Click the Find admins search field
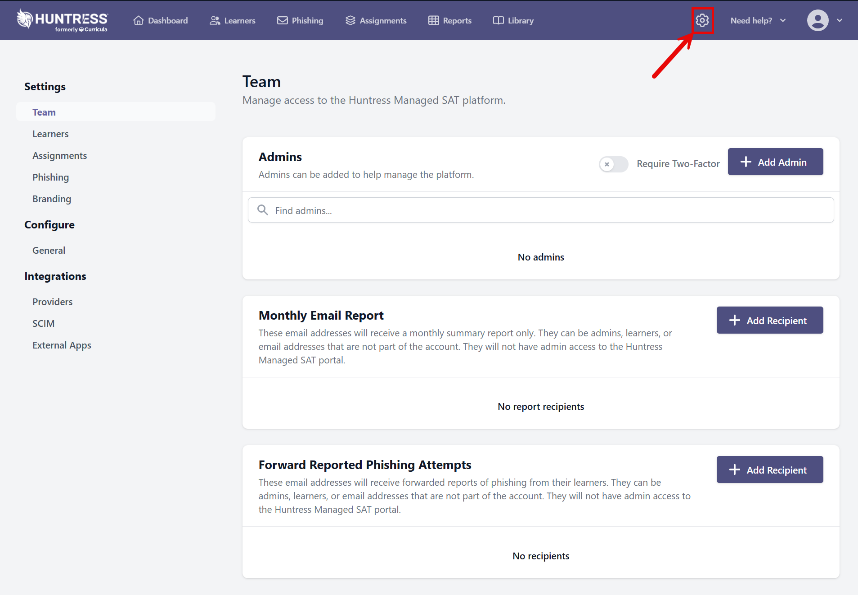 [x=540, y=210]
